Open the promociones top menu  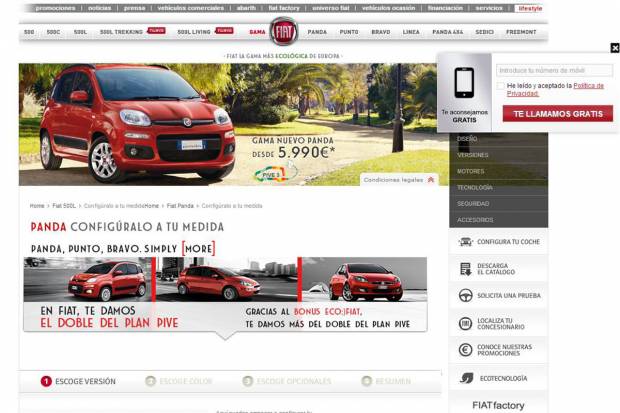pos(55,8)
